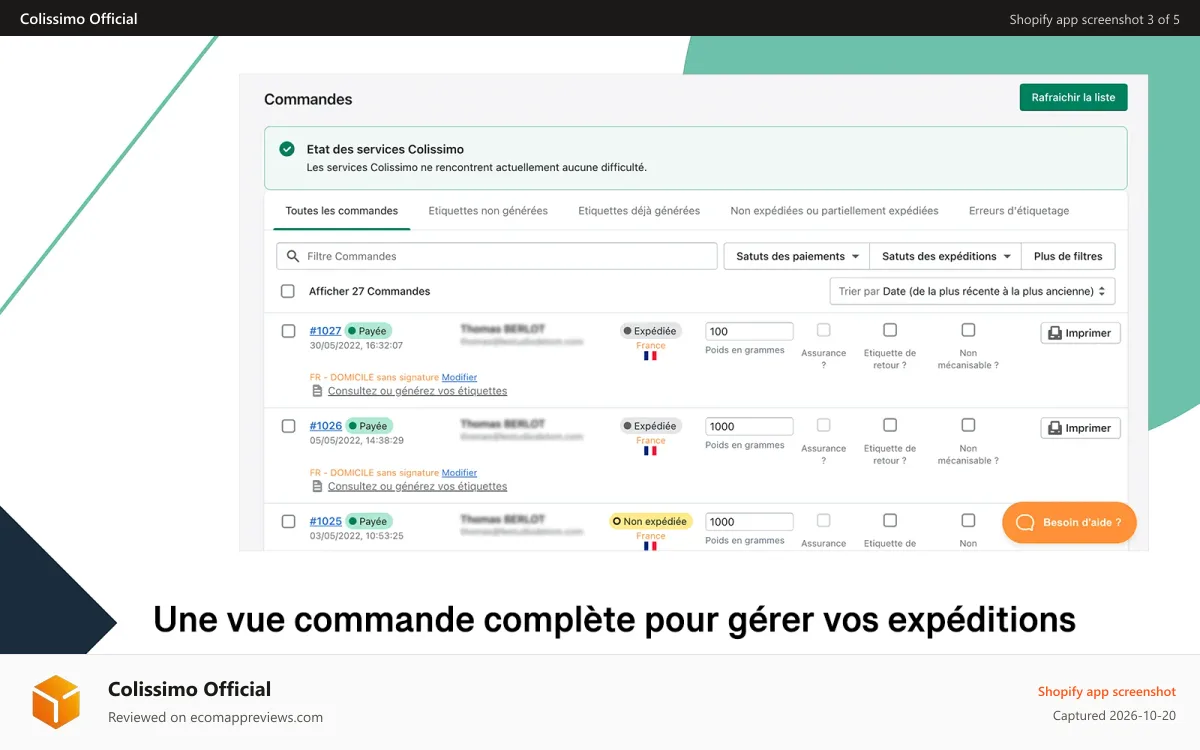Select the row checkbox for order #1025
This screenshot has height=750, width=1200.
pyautogui.click(x=288, y=521)
